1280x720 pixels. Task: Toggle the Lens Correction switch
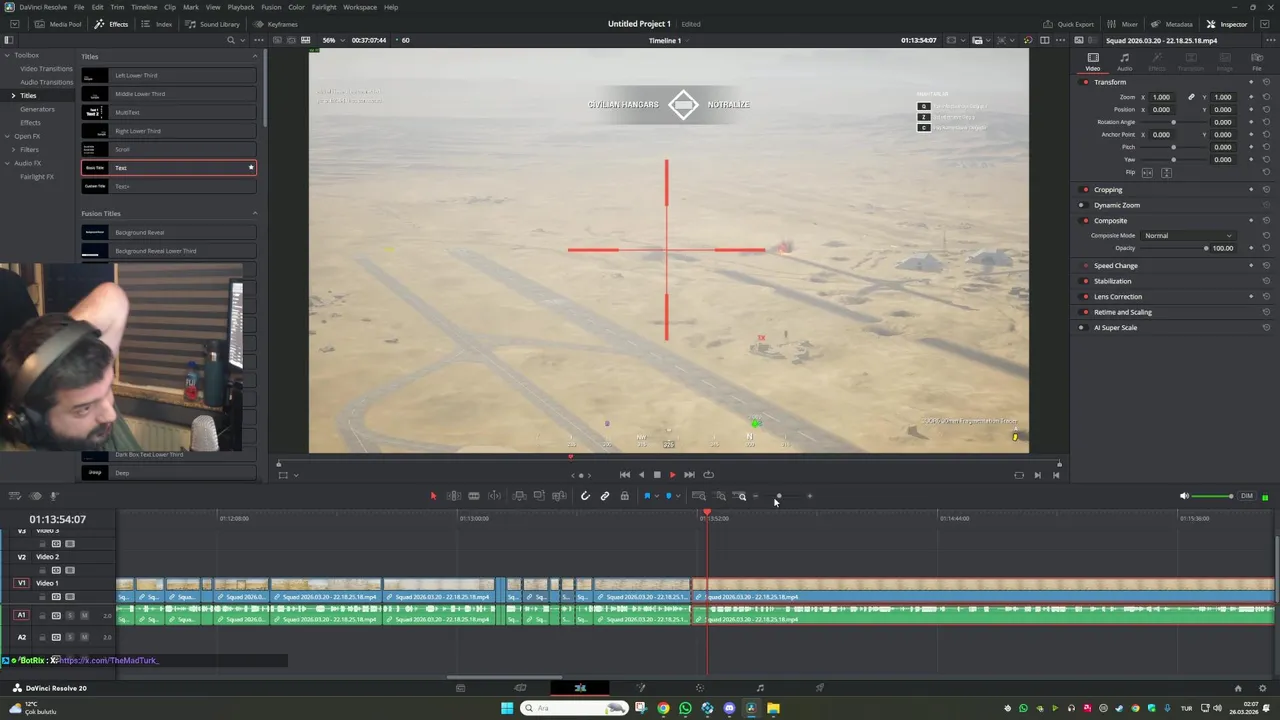pos(1085,296)
